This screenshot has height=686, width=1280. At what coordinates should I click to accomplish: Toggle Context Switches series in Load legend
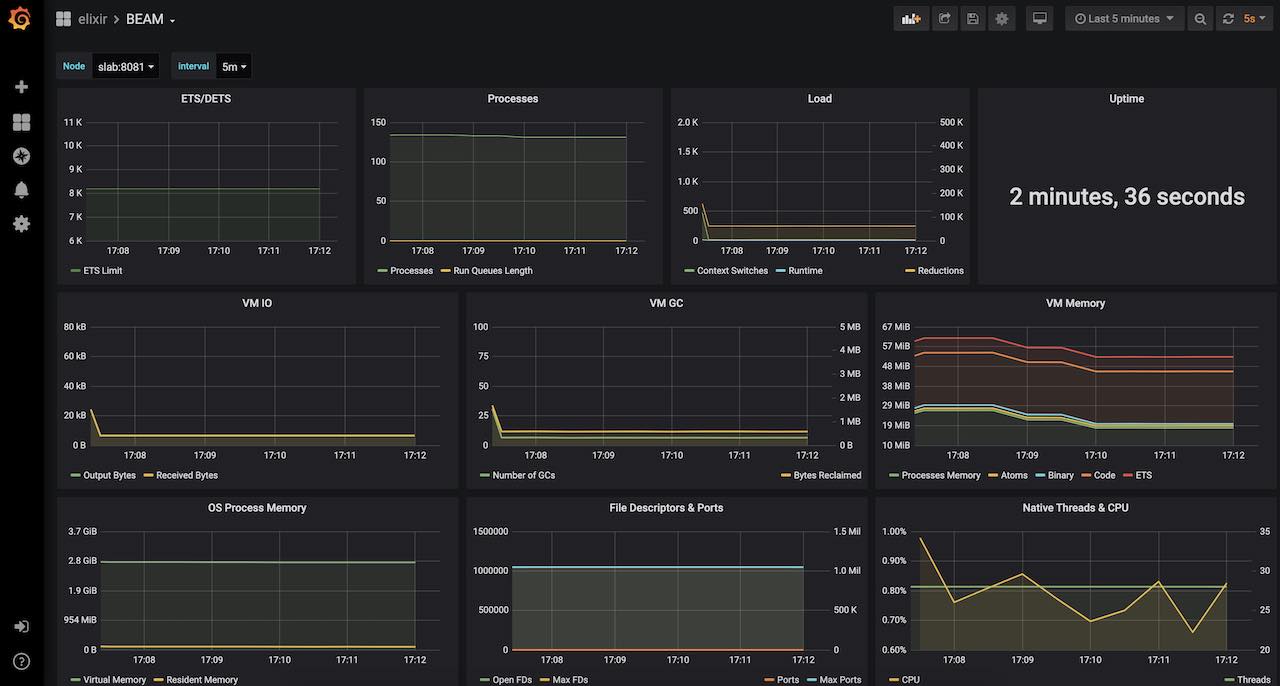(x=732, y=271)
